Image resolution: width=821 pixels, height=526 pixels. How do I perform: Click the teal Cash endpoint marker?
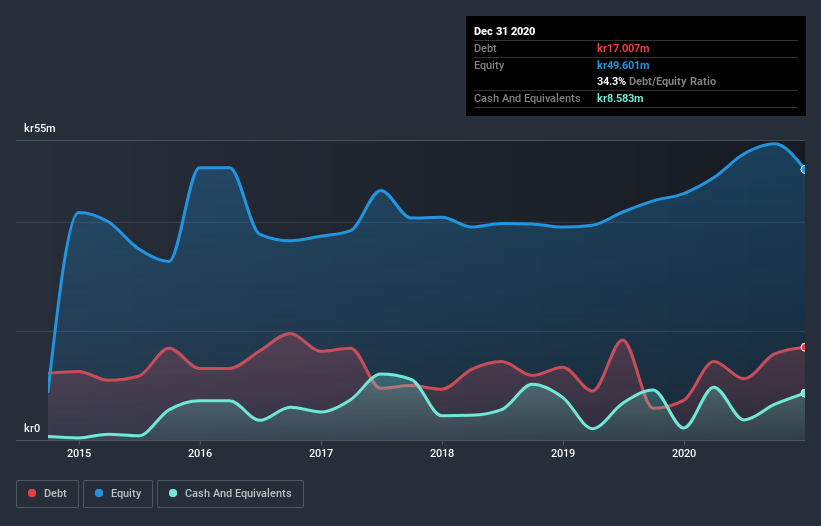click(804, 393)
